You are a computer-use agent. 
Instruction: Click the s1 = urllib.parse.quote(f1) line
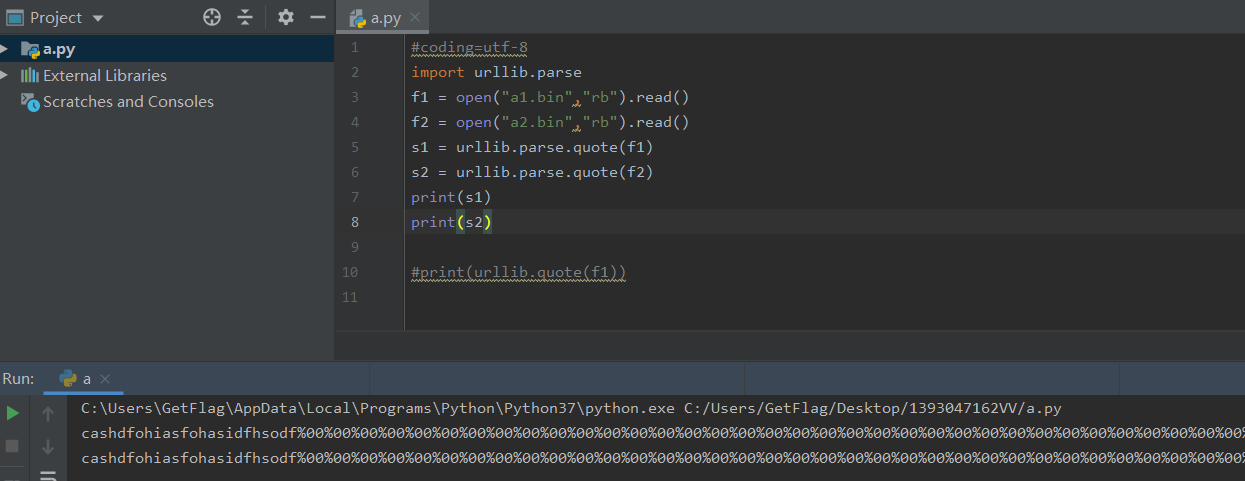(x=532, y=147)
